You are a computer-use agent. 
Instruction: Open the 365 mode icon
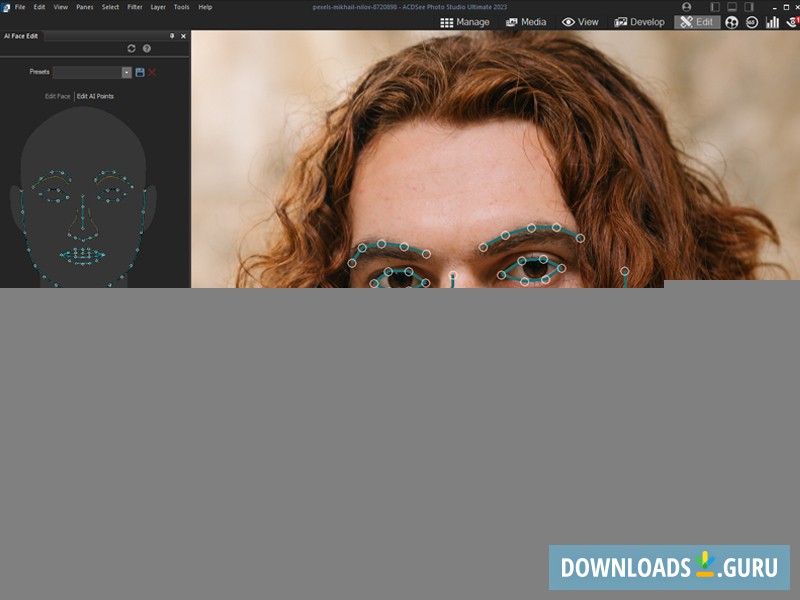click(752, 22)
